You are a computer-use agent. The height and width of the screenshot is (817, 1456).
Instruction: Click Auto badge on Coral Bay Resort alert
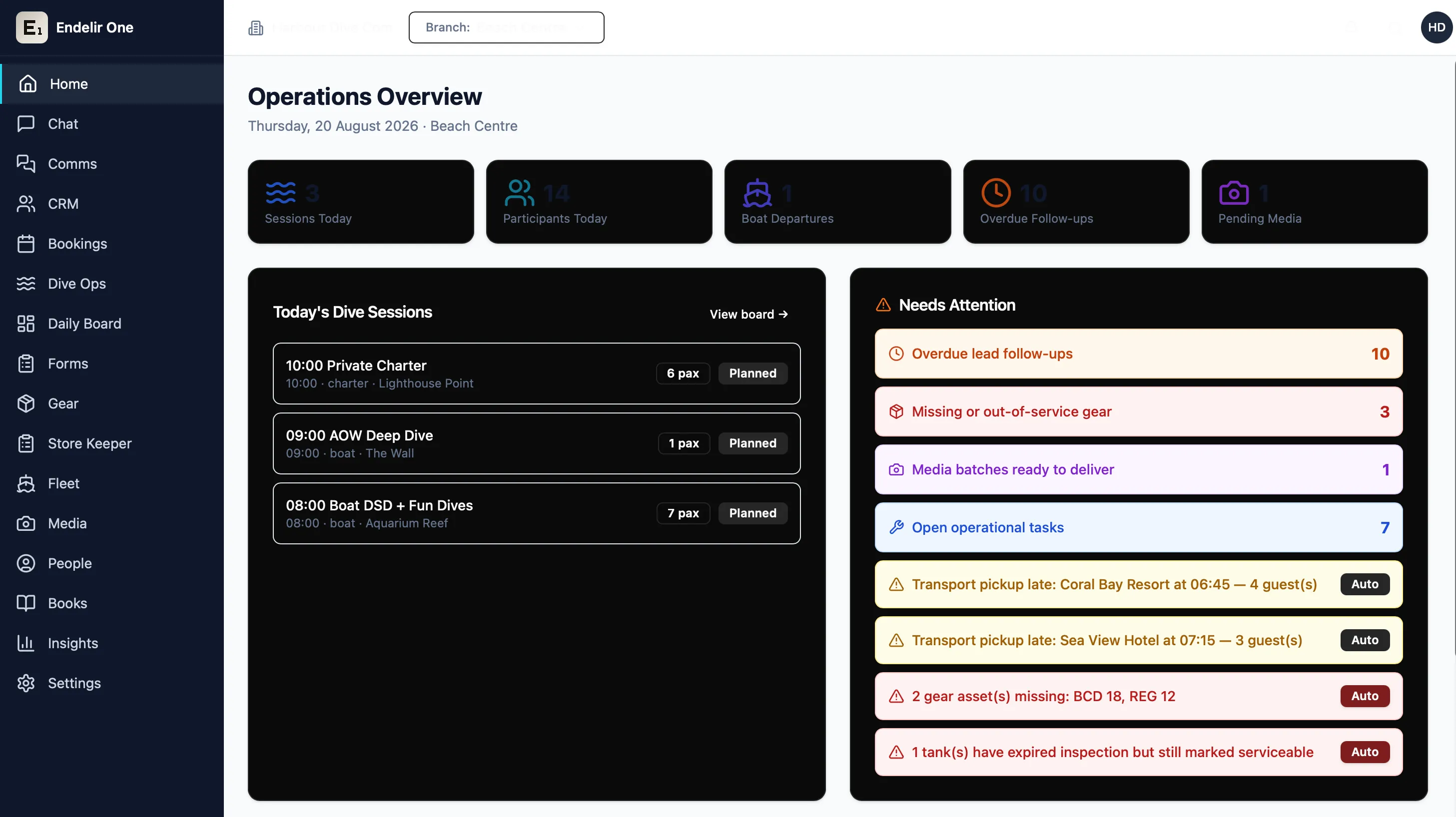(1365, 584)
